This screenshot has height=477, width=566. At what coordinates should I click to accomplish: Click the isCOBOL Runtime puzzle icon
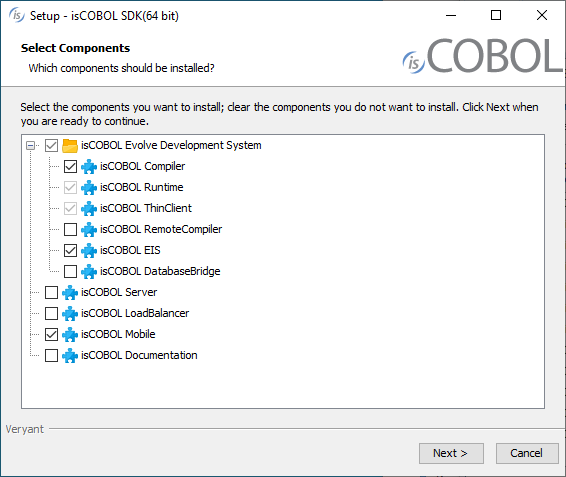[x=89, y=187]
